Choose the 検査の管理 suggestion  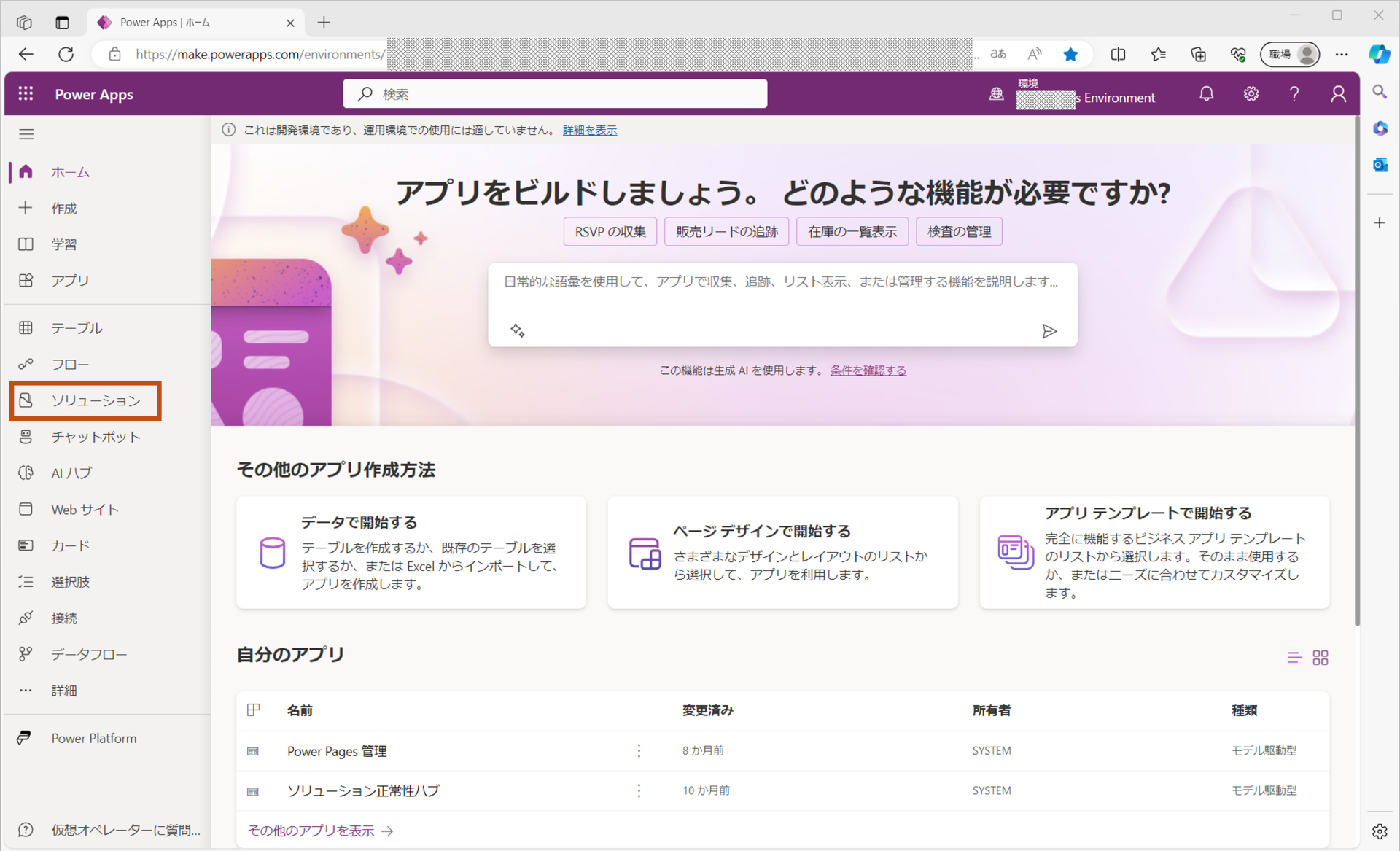[959, 232]
